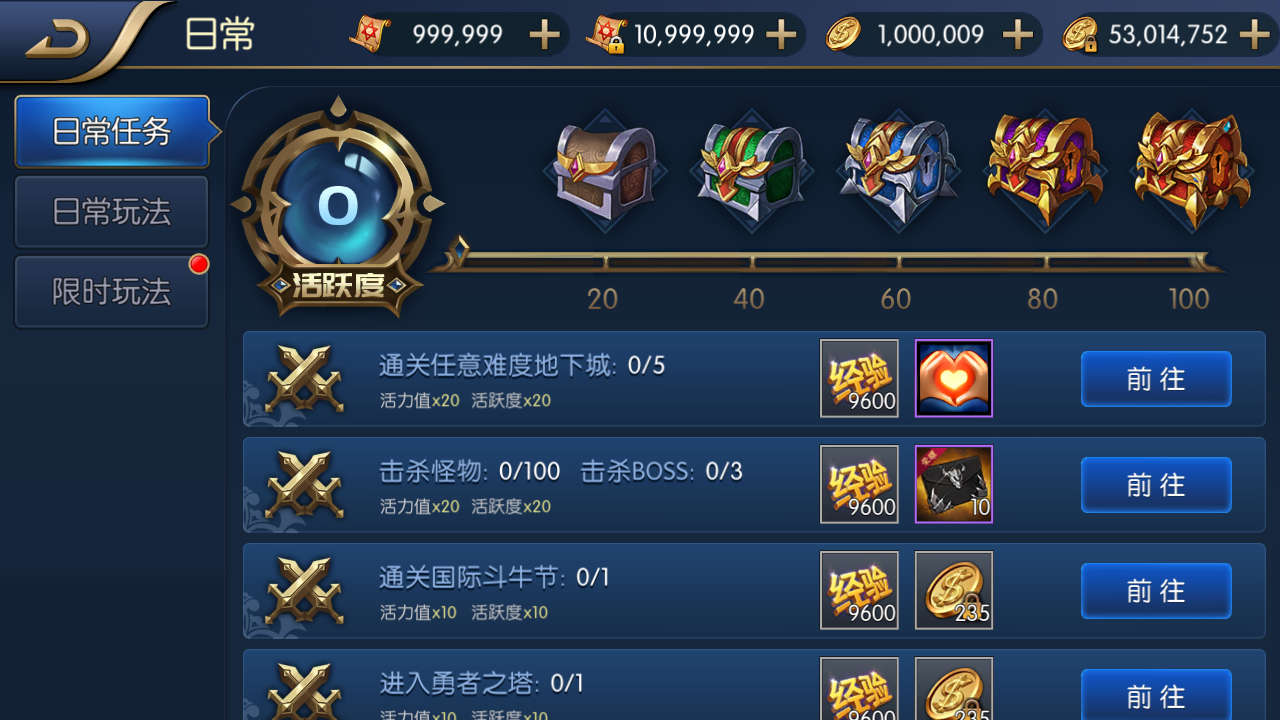Add gold coins next to 1,000,009
The width and height of the screenshot is (1280, 720).
coord(1017,35)
